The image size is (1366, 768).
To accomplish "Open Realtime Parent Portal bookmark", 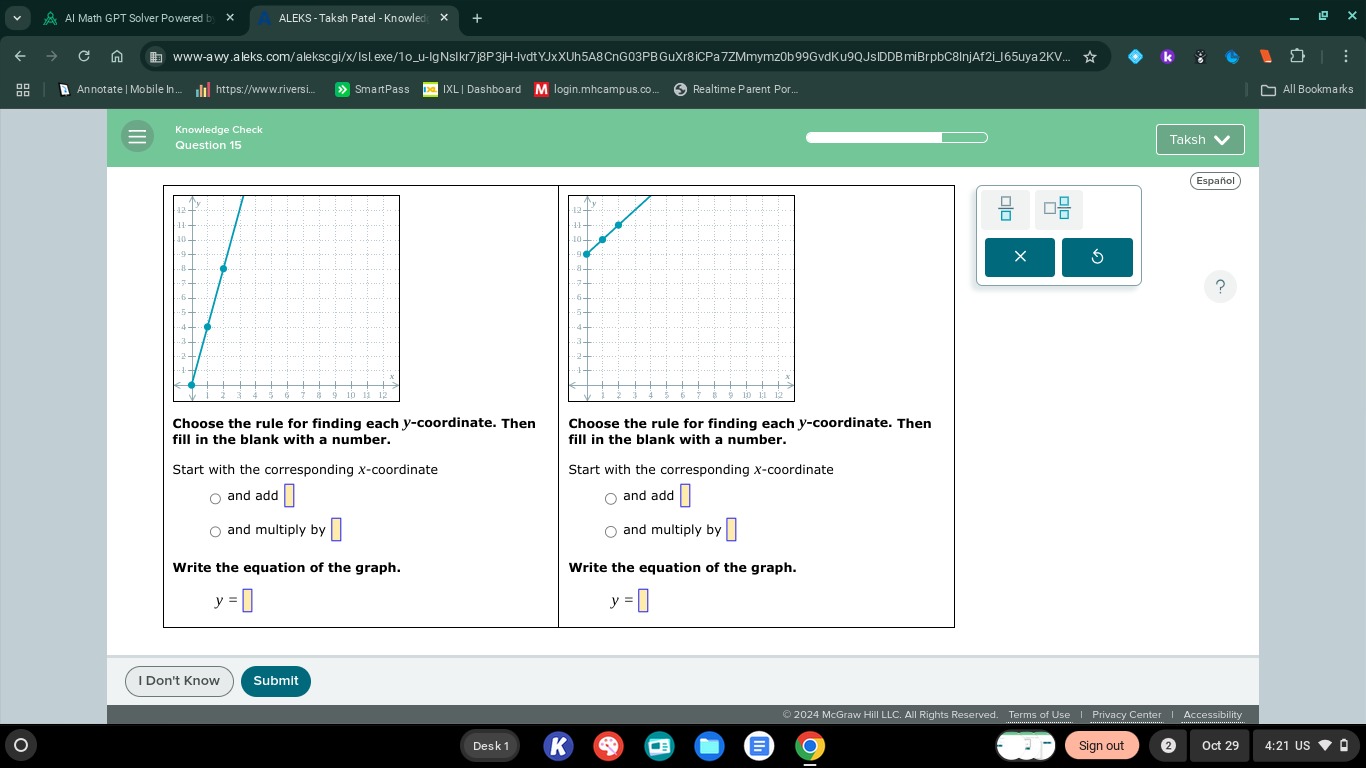I will coord(736,89).
